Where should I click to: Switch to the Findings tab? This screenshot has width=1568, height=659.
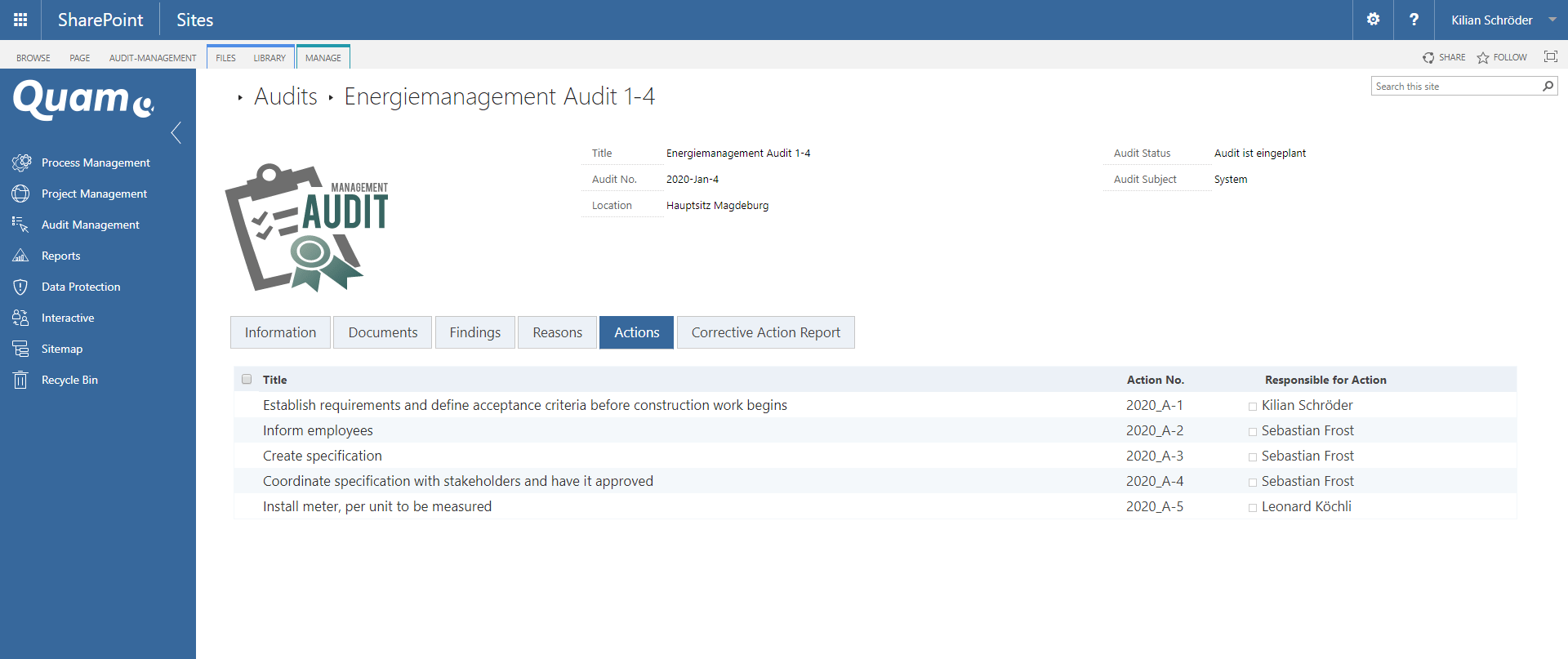pos(474,332)
